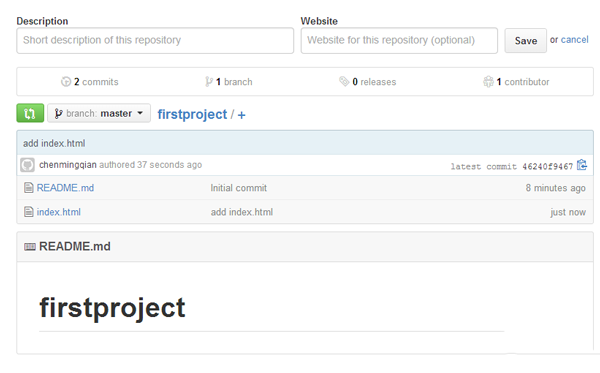Open the index.html file link
This screenshot has width=600, height=373.
59,212
